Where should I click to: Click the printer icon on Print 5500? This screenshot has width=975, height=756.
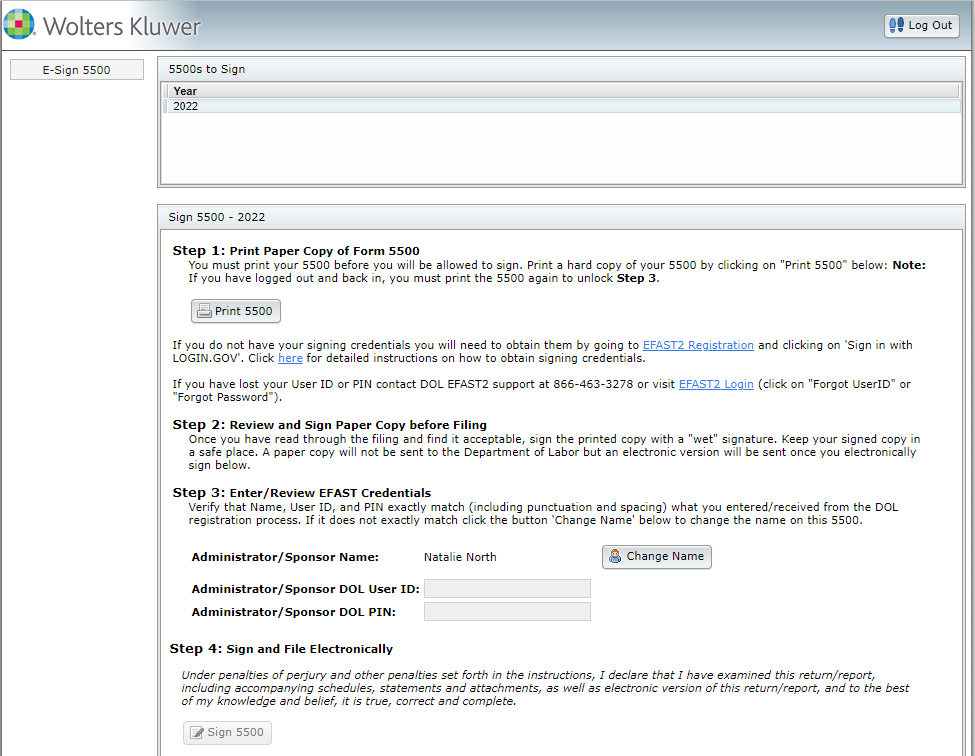click(204, 311)
